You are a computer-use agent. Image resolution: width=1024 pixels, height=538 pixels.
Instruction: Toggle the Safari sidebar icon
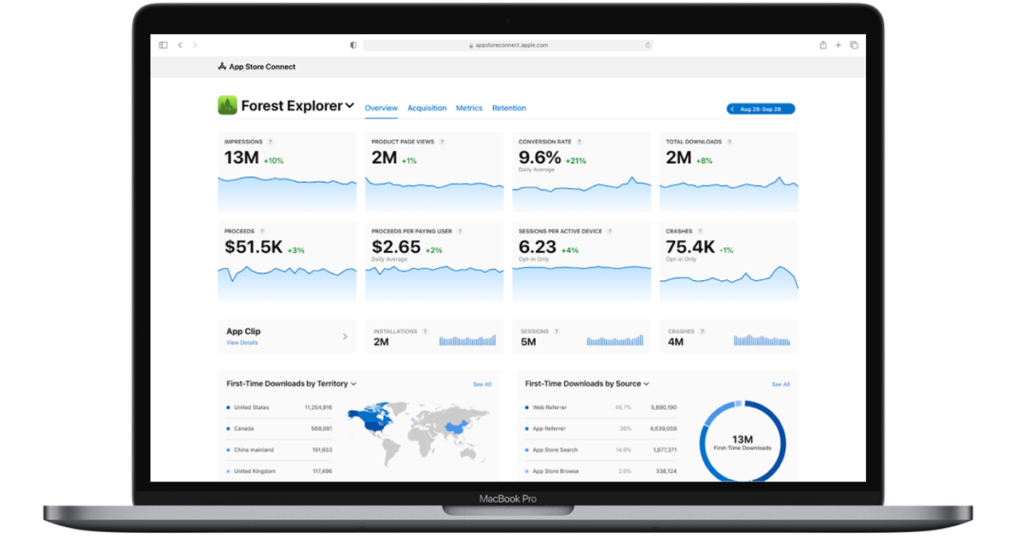[x=163, y=45]
